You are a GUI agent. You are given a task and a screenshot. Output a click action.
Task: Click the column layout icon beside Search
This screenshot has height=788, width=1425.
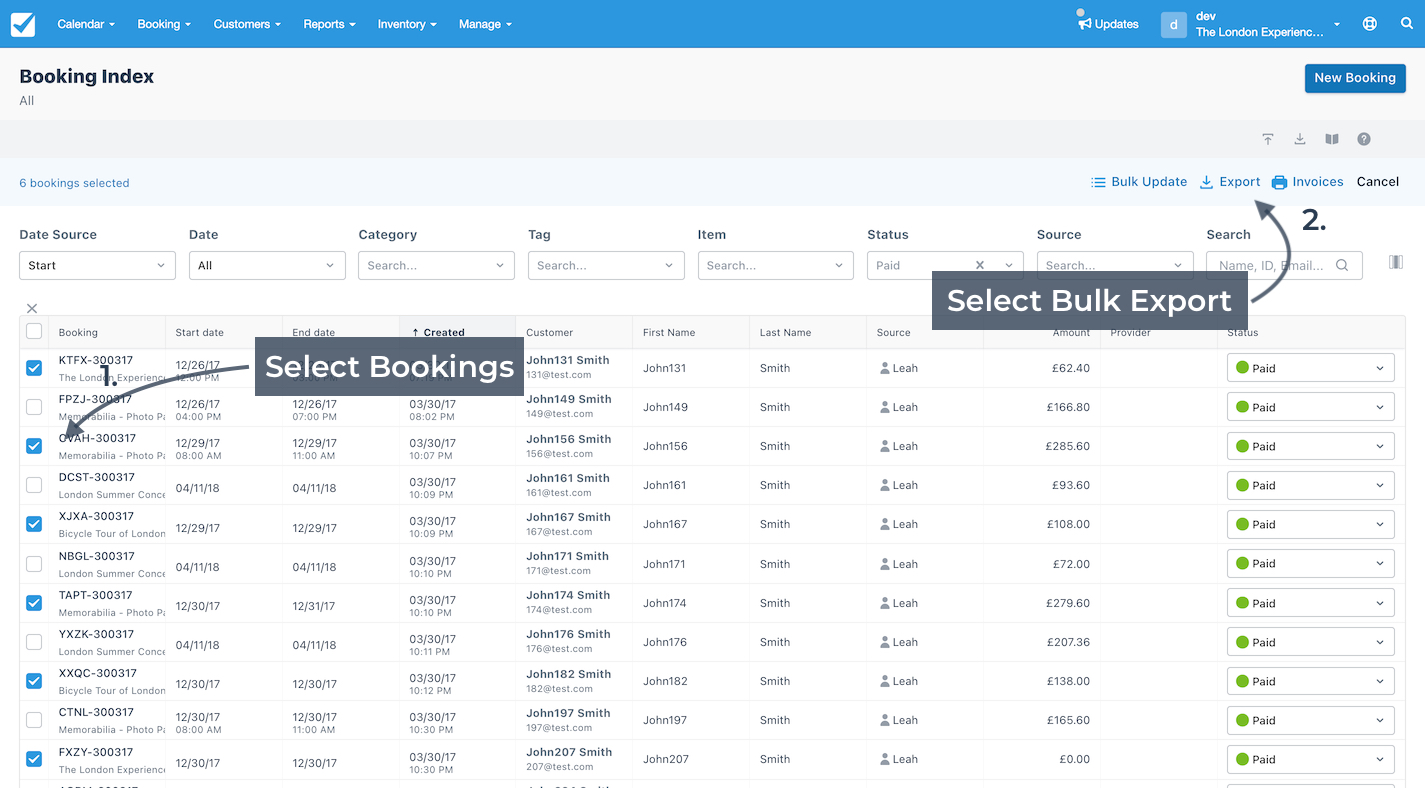pos(1396,262)
